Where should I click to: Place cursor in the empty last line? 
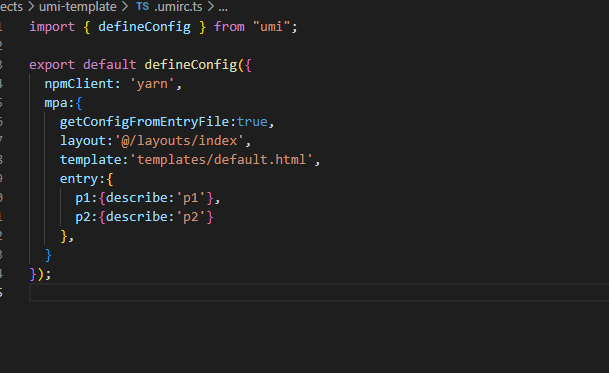click(x=319, y=293)
